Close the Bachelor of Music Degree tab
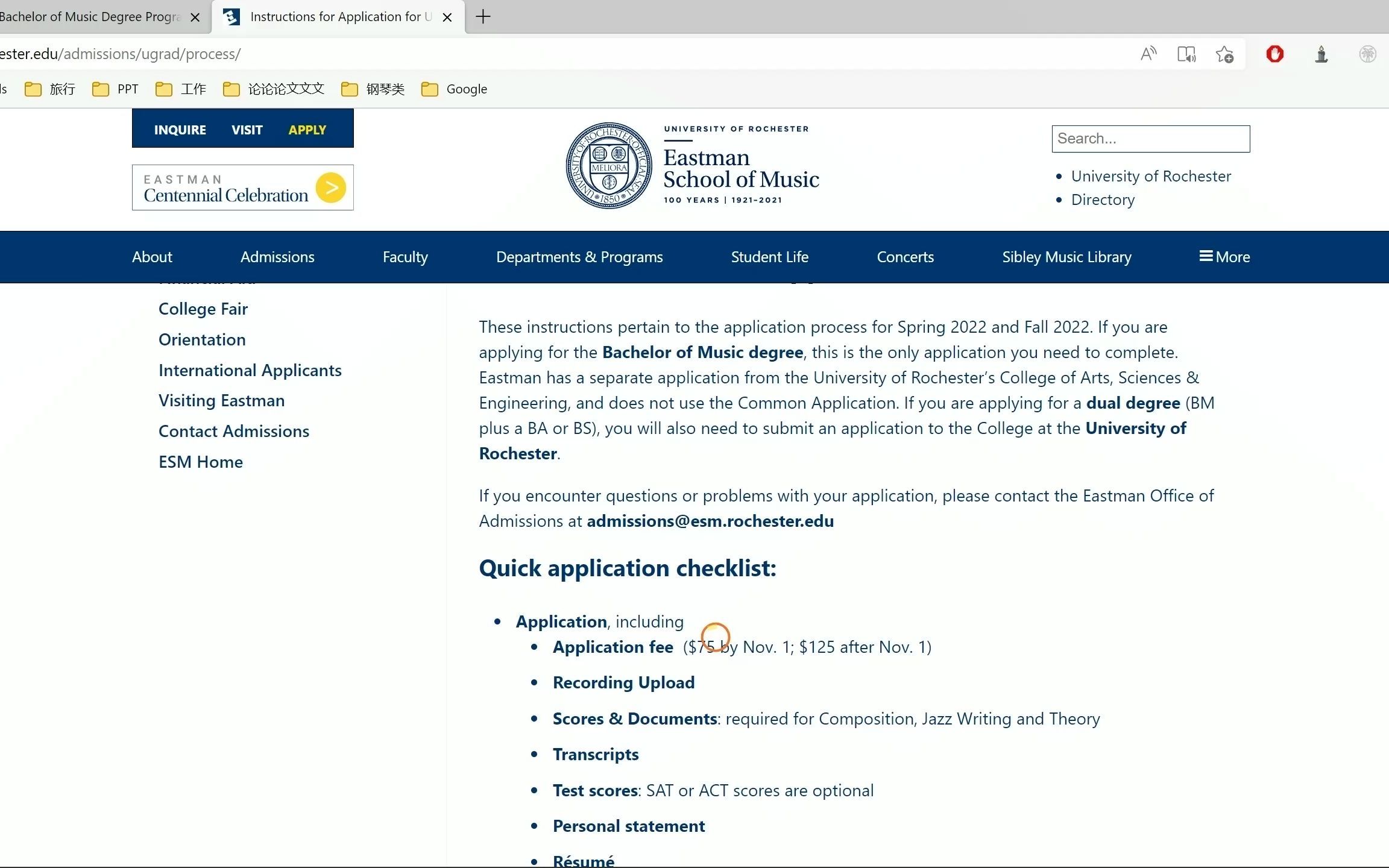1389x868 pixels. pyautogui.click(x=195, y=17)
